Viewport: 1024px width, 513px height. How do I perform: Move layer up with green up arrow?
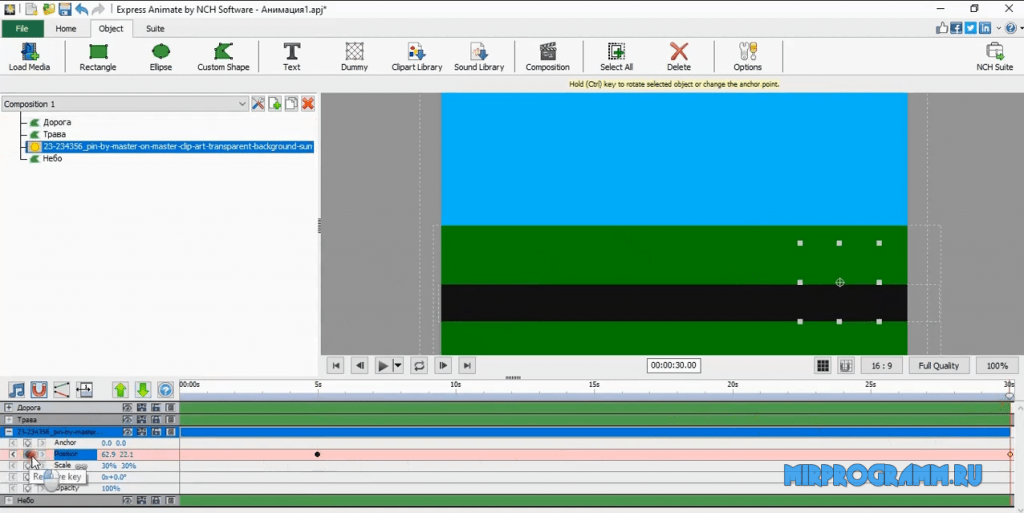click(121, 390)
